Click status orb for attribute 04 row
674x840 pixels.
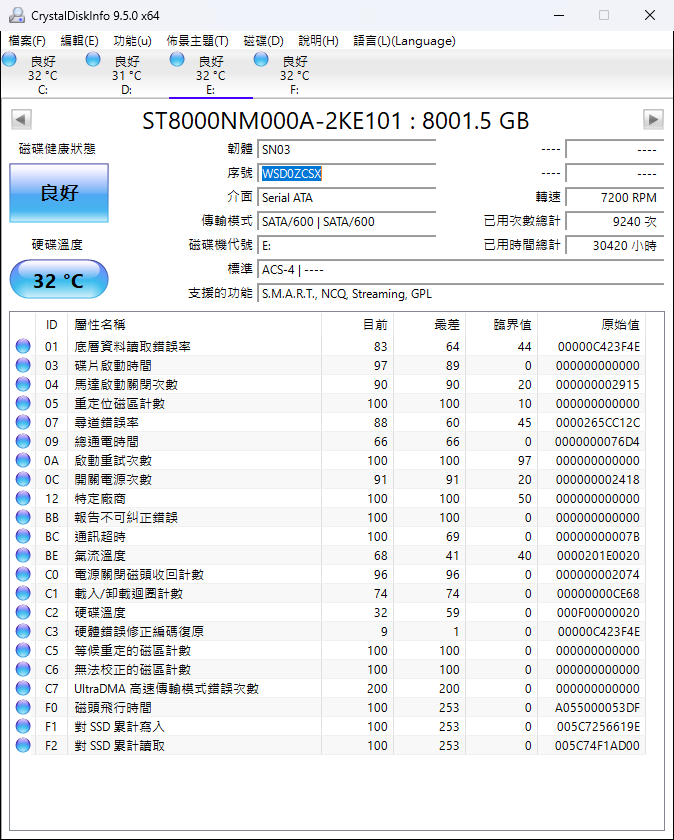coord(23,384)
